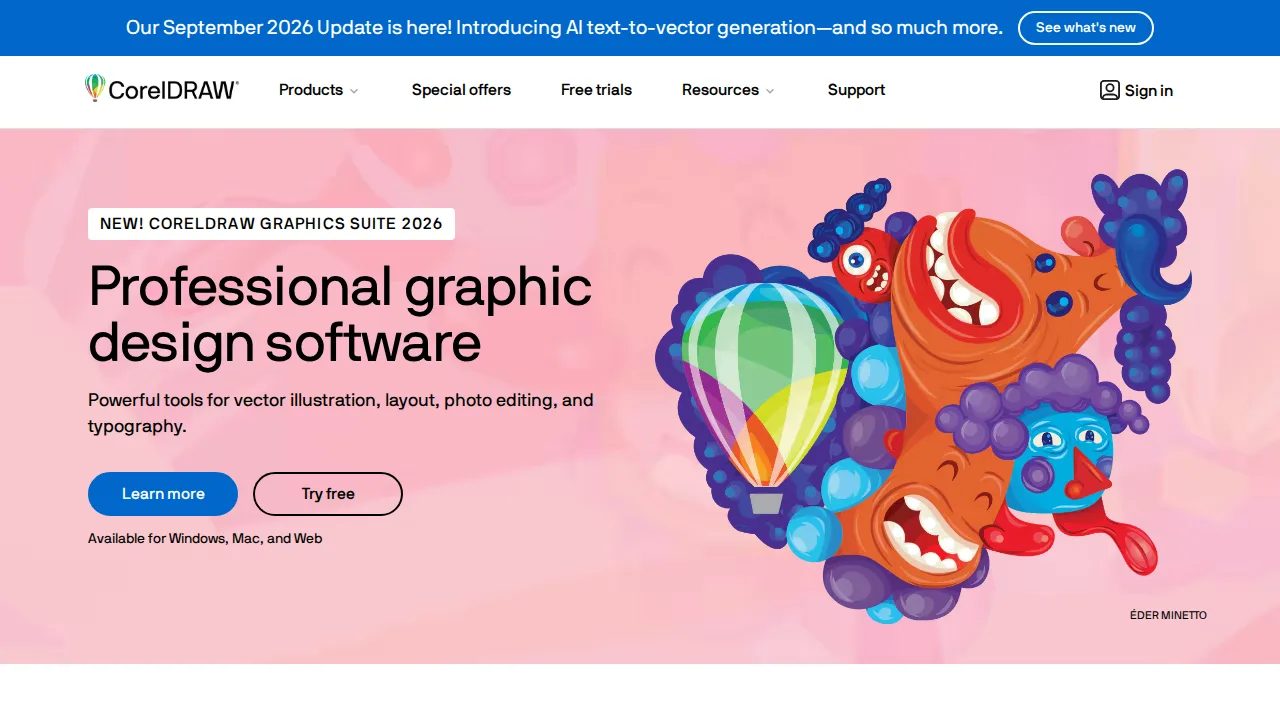Open the Free trials menu item
1280x720 pixels.
(x=596, y=90)
